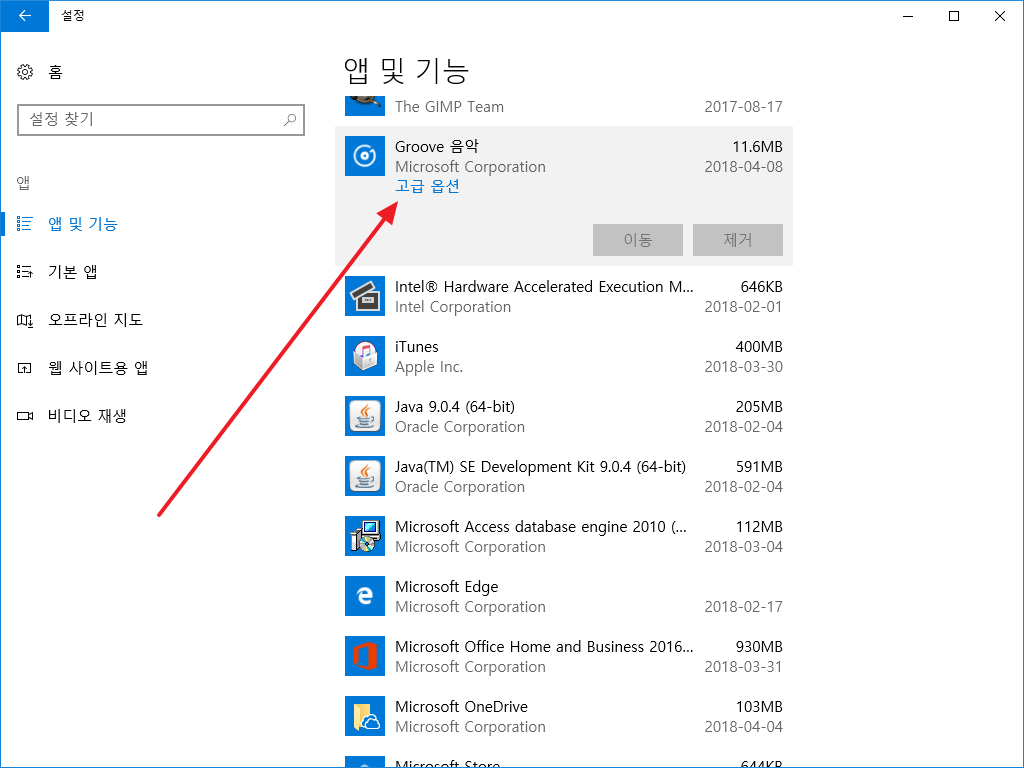Click the 930MB size value

[759, 647]
